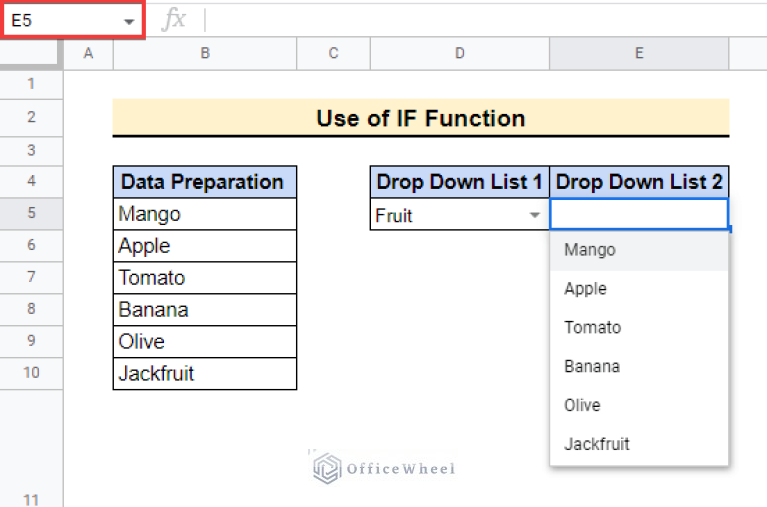Click the Data Preparation header cell
The image size is (767, 507).
pyautogui.click(x=205, y=182)
